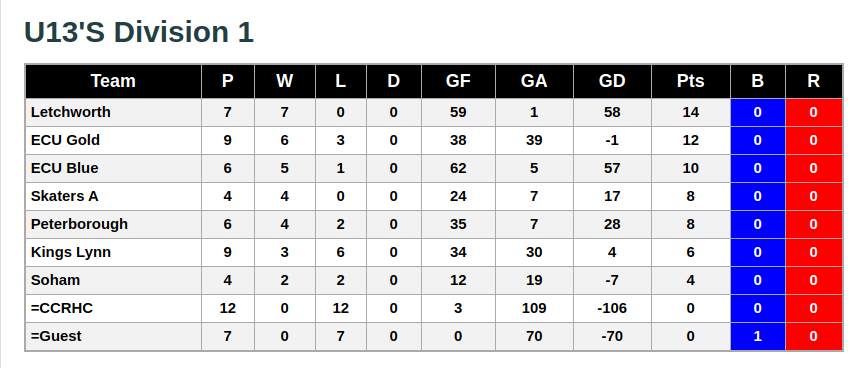
Task: Select the Letchworth team name
Action: coord(70,112)
